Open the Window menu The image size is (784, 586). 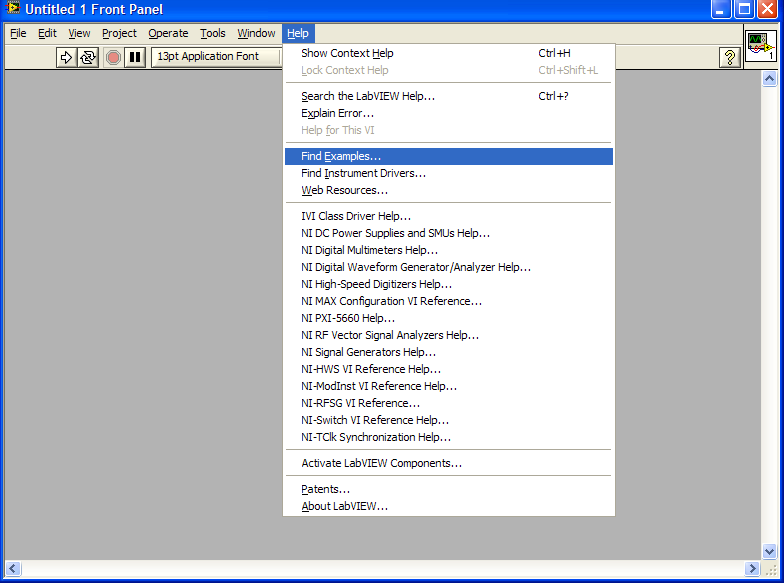(256, 34)
